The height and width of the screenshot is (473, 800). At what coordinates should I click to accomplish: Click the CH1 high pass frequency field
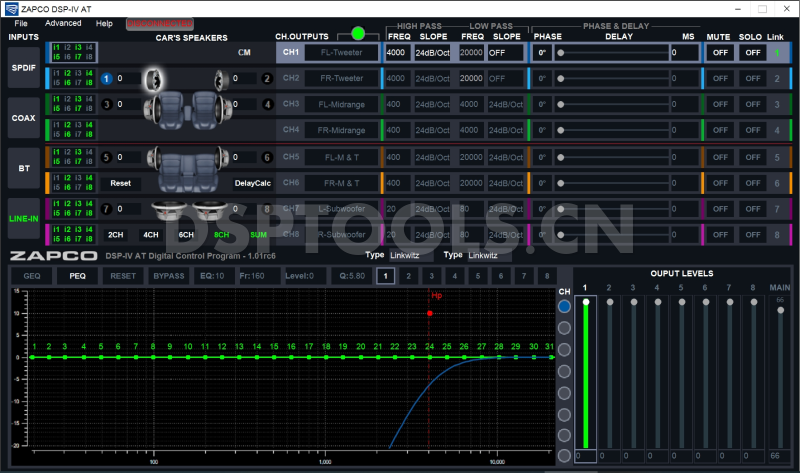coord(397,52)
